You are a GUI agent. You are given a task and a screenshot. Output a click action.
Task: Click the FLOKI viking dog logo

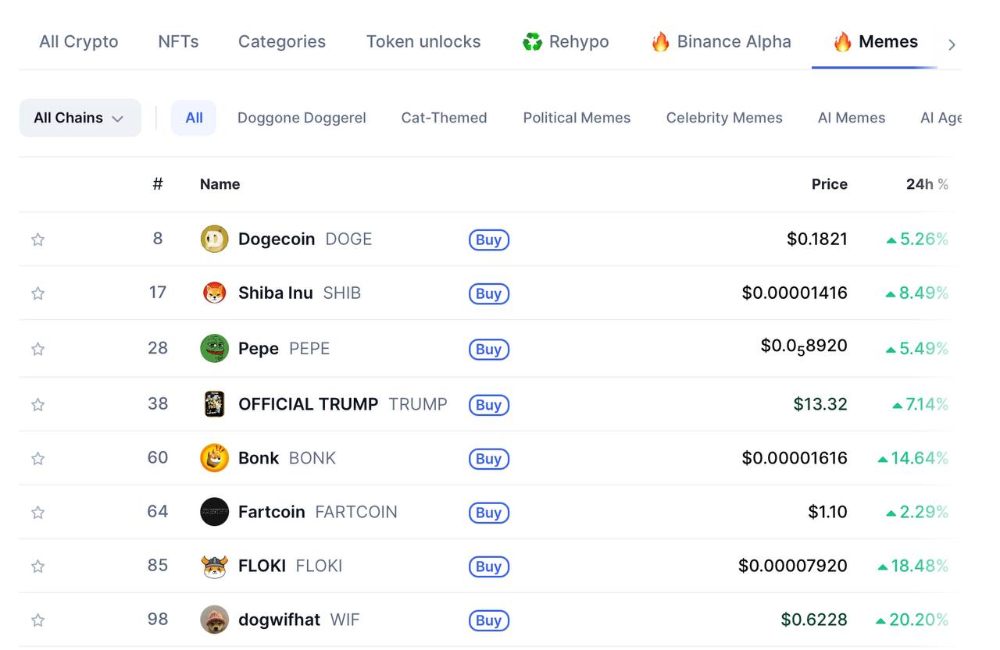[x=214, y=566]
